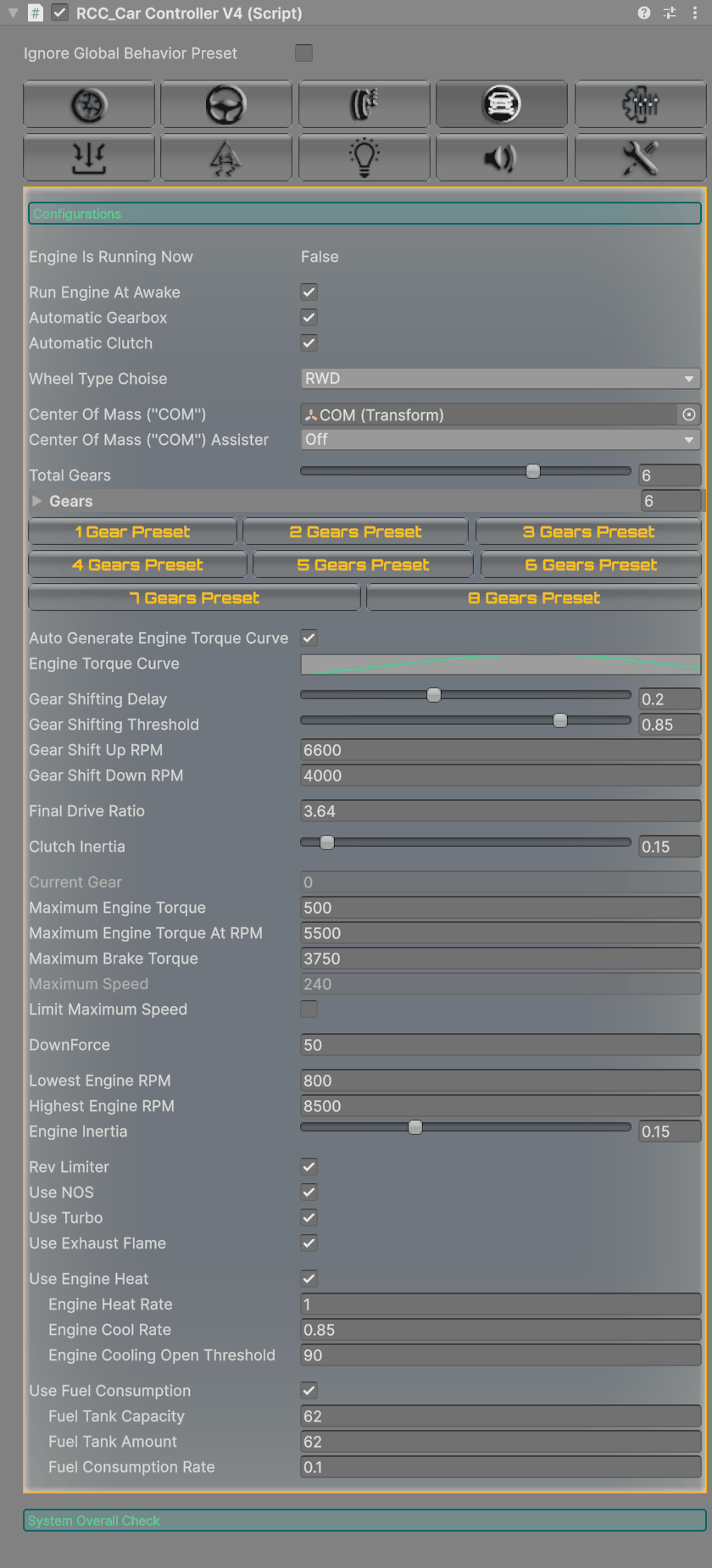Click the Total Gears slider handle
Viewport: 712px width, 1568px height.
tap(533, 471)
